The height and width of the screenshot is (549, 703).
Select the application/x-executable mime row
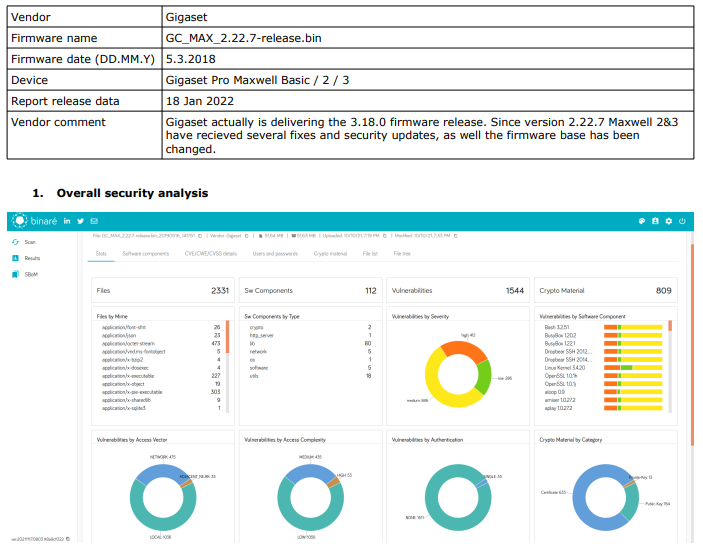coord(161,376)
